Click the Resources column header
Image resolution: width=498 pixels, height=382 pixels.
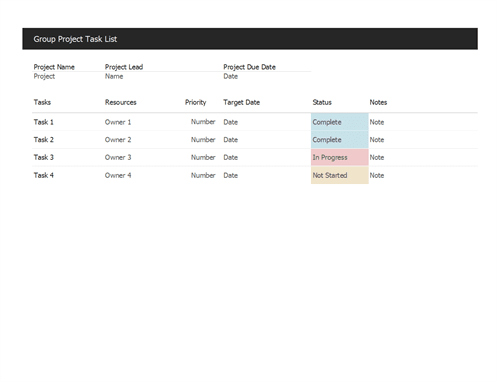point(120,102)
